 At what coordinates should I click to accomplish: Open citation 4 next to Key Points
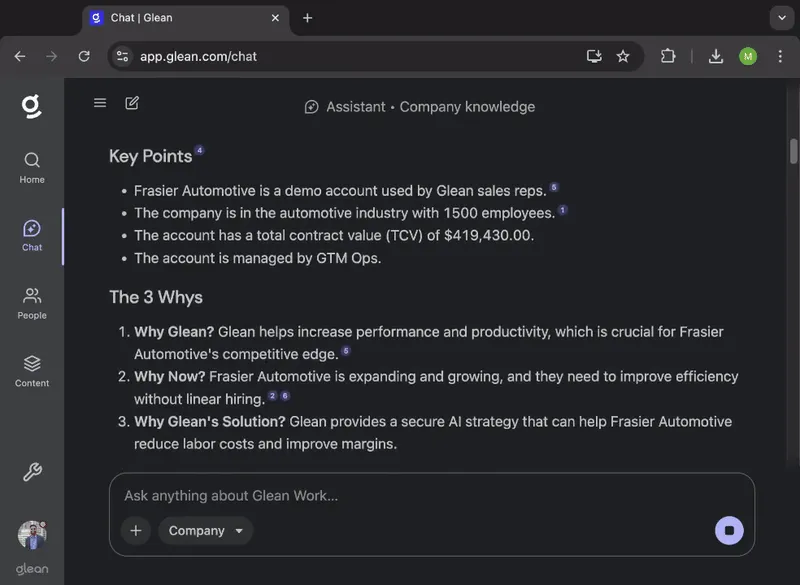[199, 150]
